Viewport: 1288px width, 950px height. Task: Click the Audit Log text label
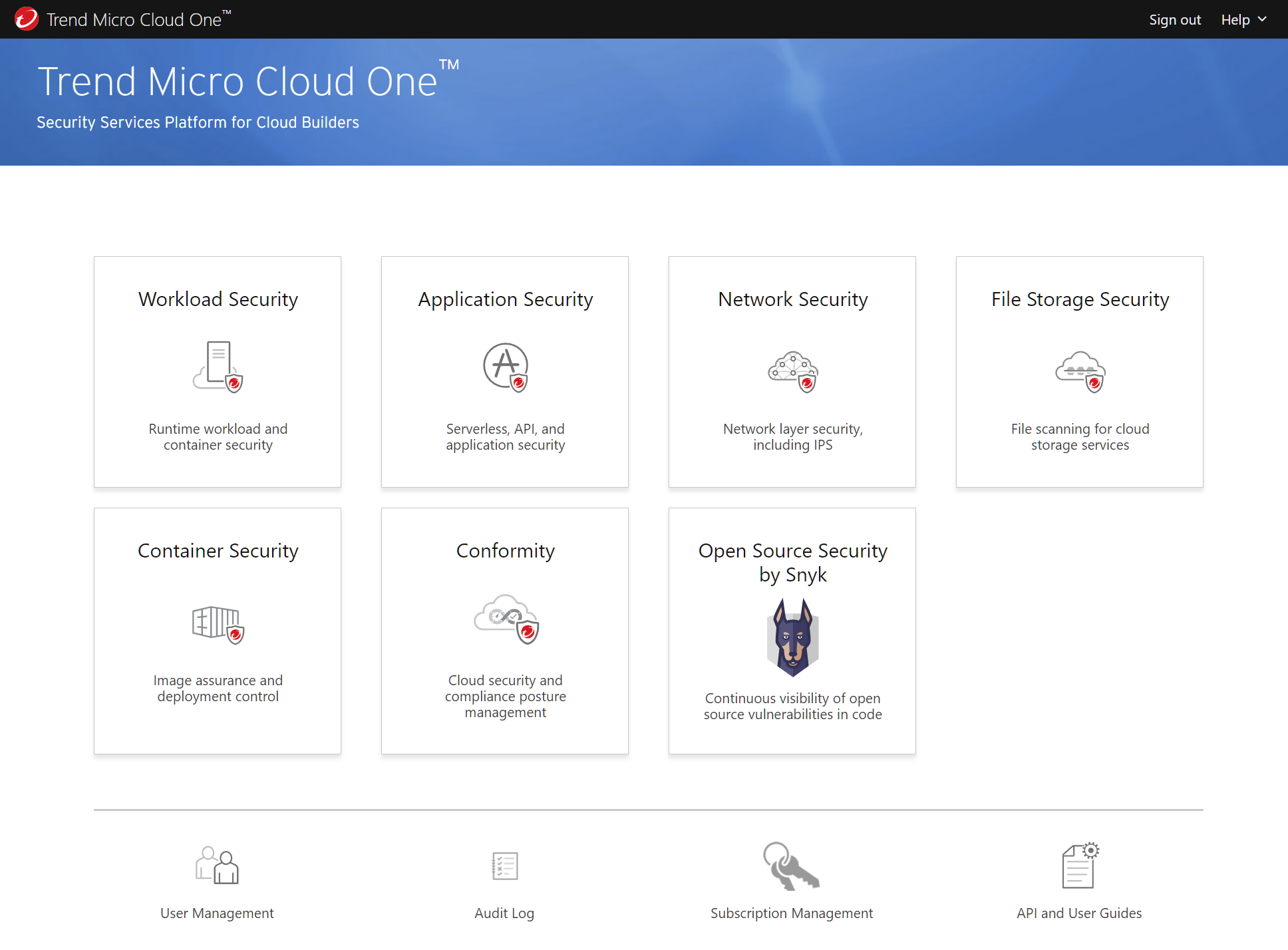pyautogui.click(x=504, y=913)
